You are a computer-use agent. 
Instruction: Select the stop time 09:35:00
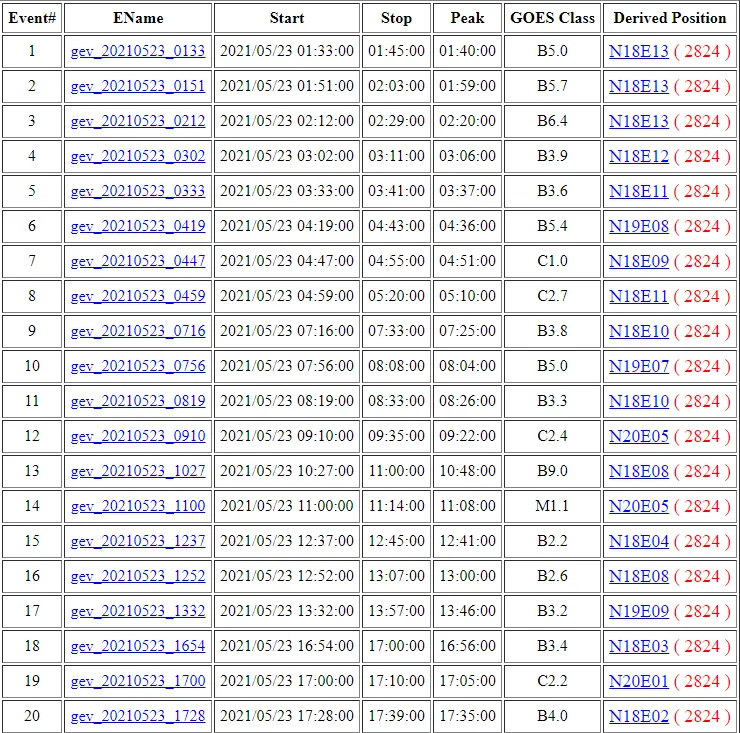coord(396,436)
